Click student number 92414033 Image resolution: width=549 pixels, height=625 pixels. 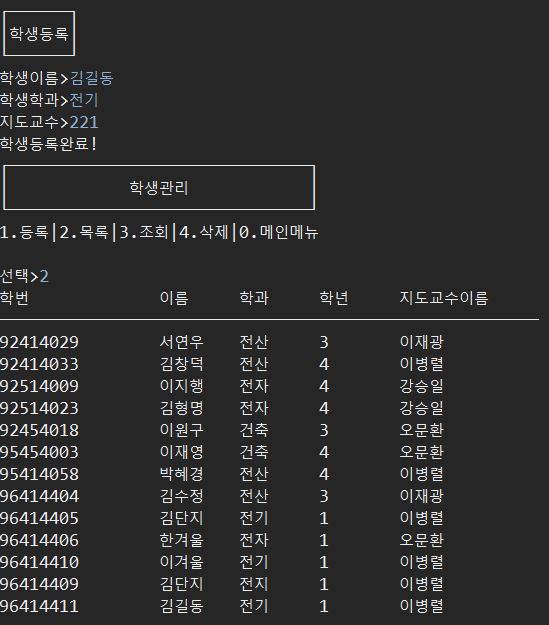point(39,364)
